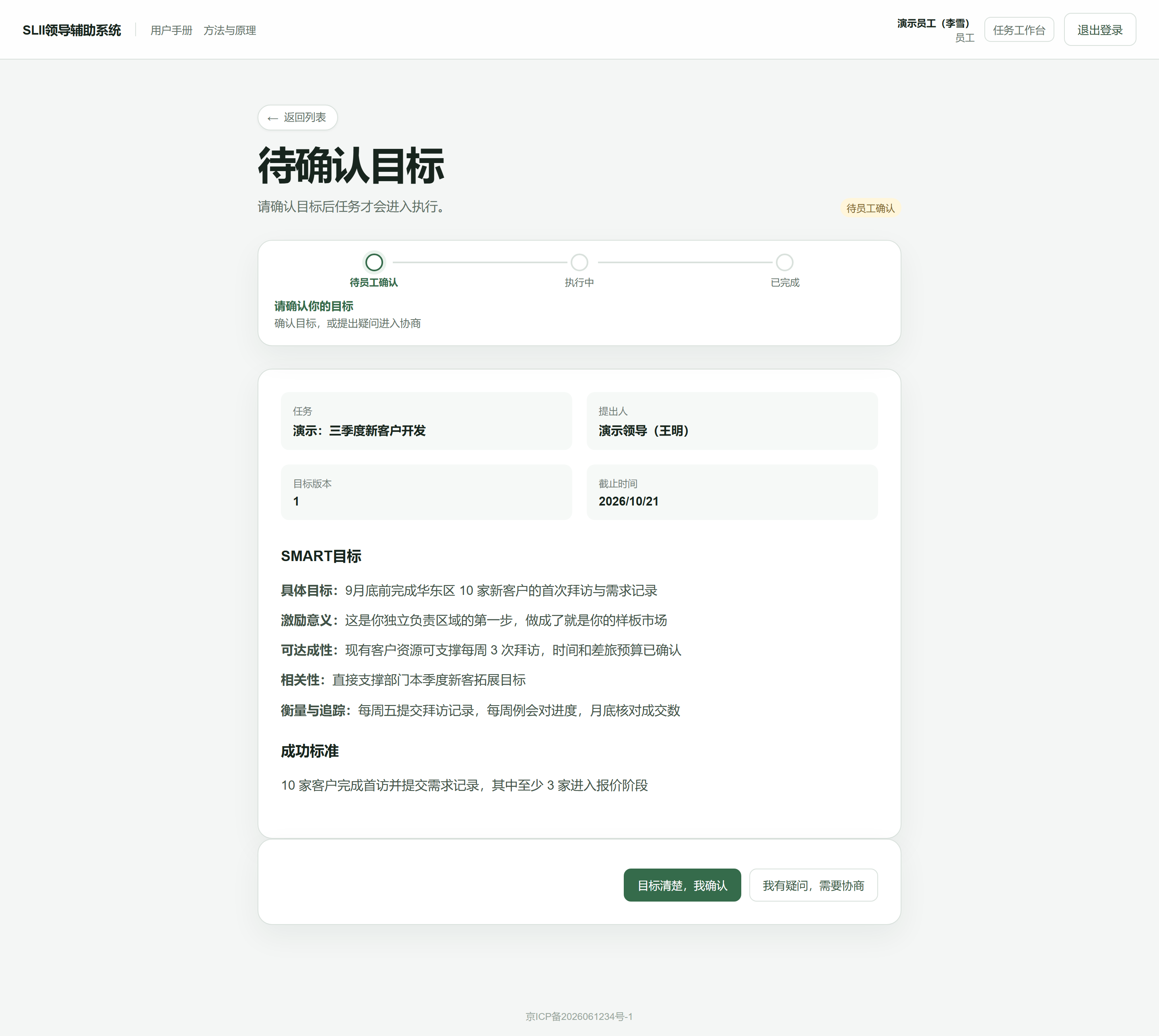This screenshot has width=1159, height=1036.
Task: Click the 待员工确认 step circle
Action: [374, 262]
